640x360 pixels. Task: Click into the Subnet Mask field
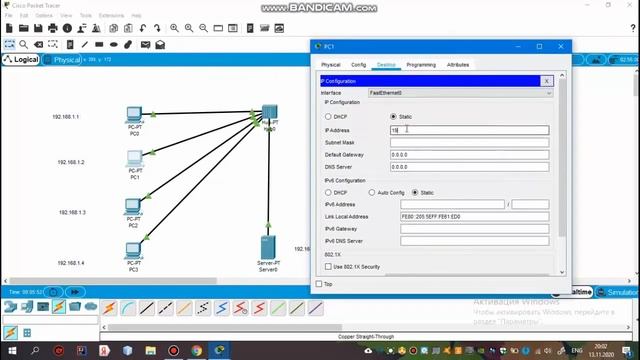pyautogui.click(x=469, y=142)
